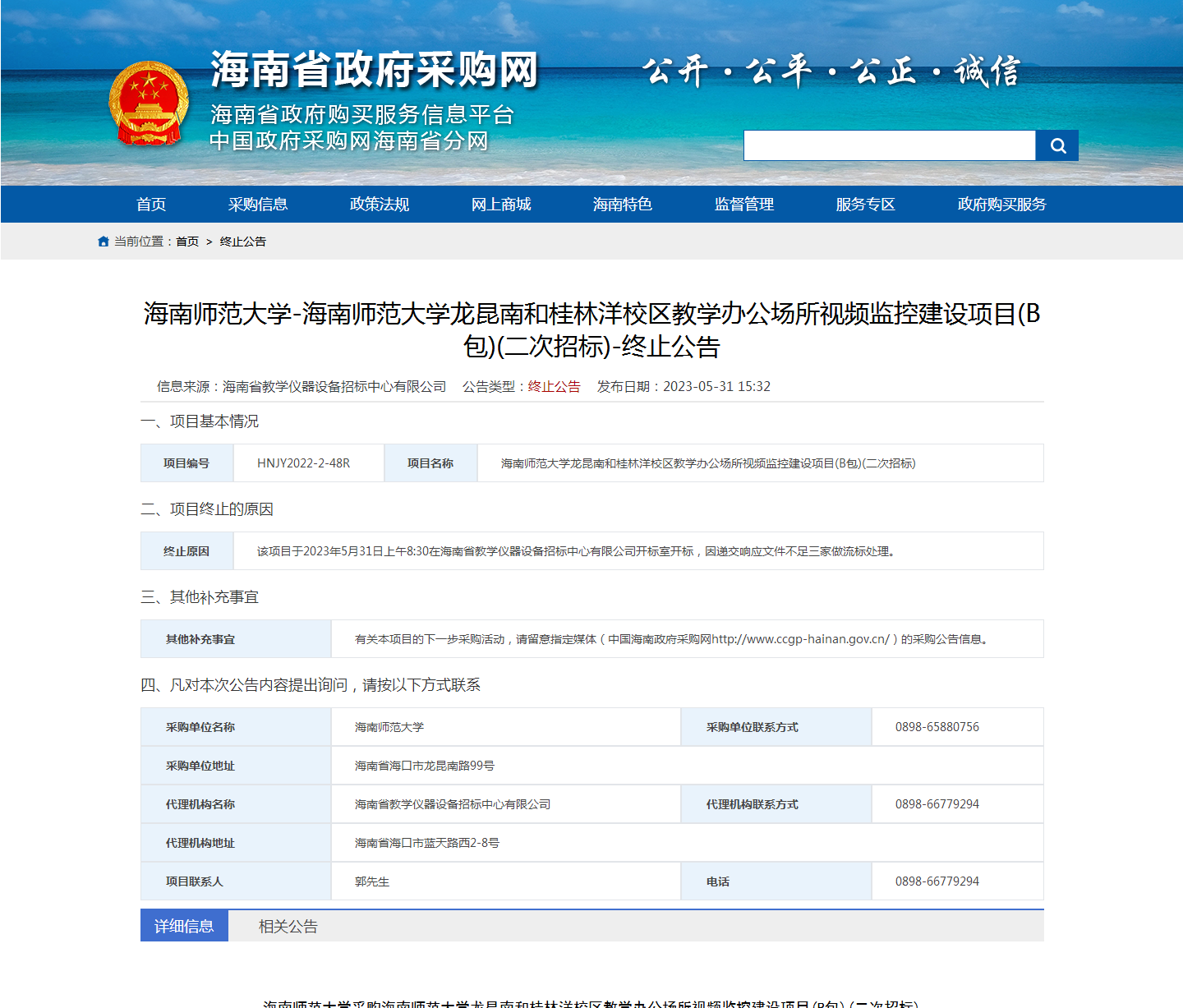Click the 电话 label cell
Image resolution: width=1183 pixels, height=1008 pixels.
click(776, 881)
